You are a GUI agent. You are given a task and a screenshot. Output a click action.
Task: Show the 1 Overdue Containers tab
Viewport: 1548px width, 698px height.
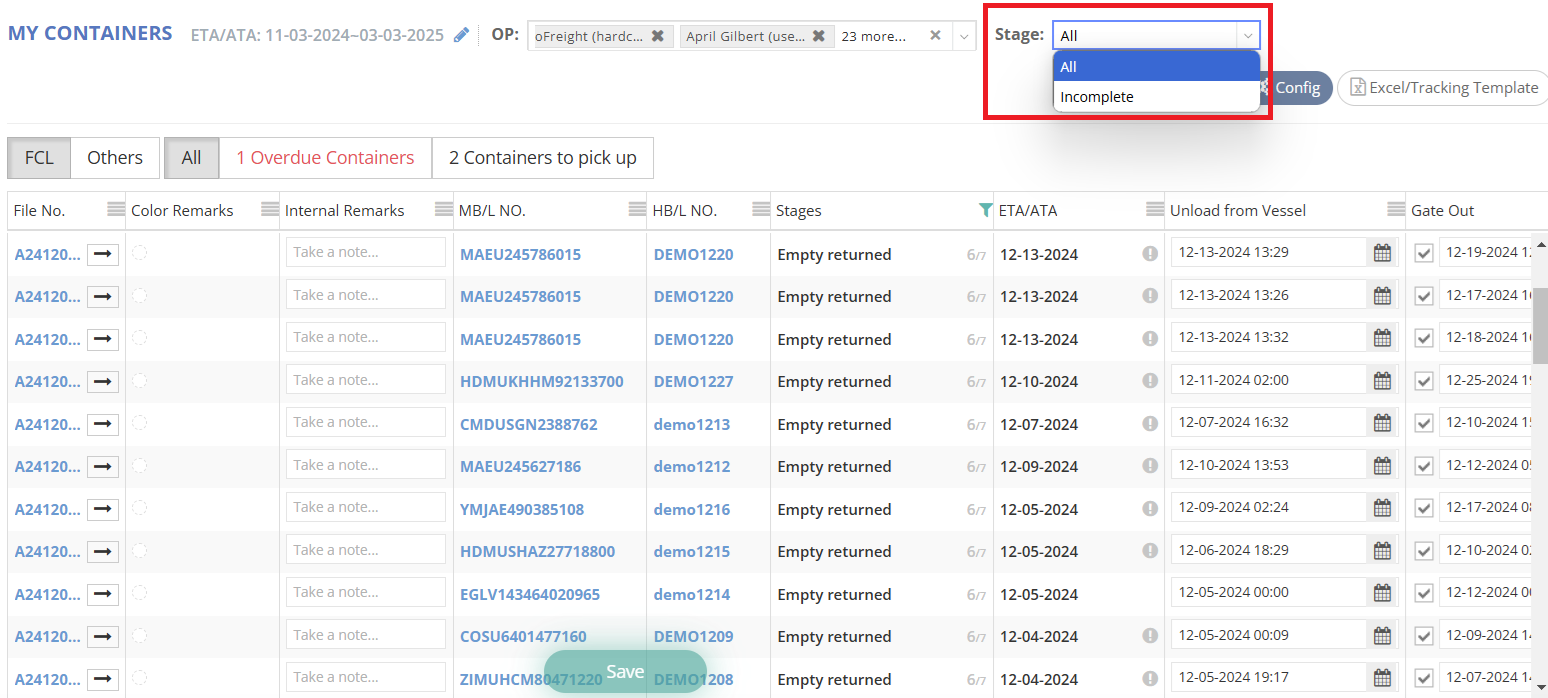click(325, 158)
